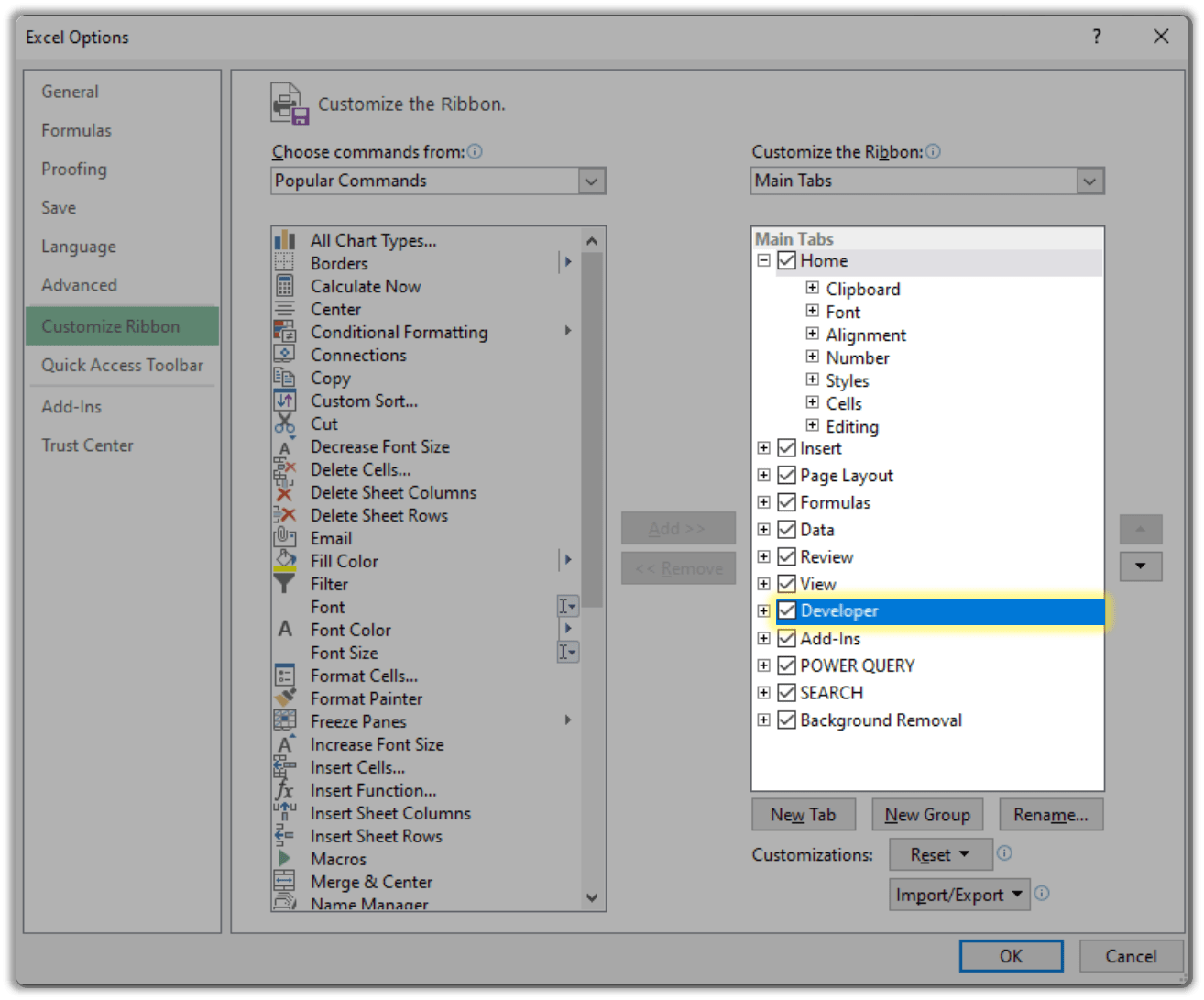Click the Insert Function fx icon
This screenshot has height=1000, width=1204.
284,789
